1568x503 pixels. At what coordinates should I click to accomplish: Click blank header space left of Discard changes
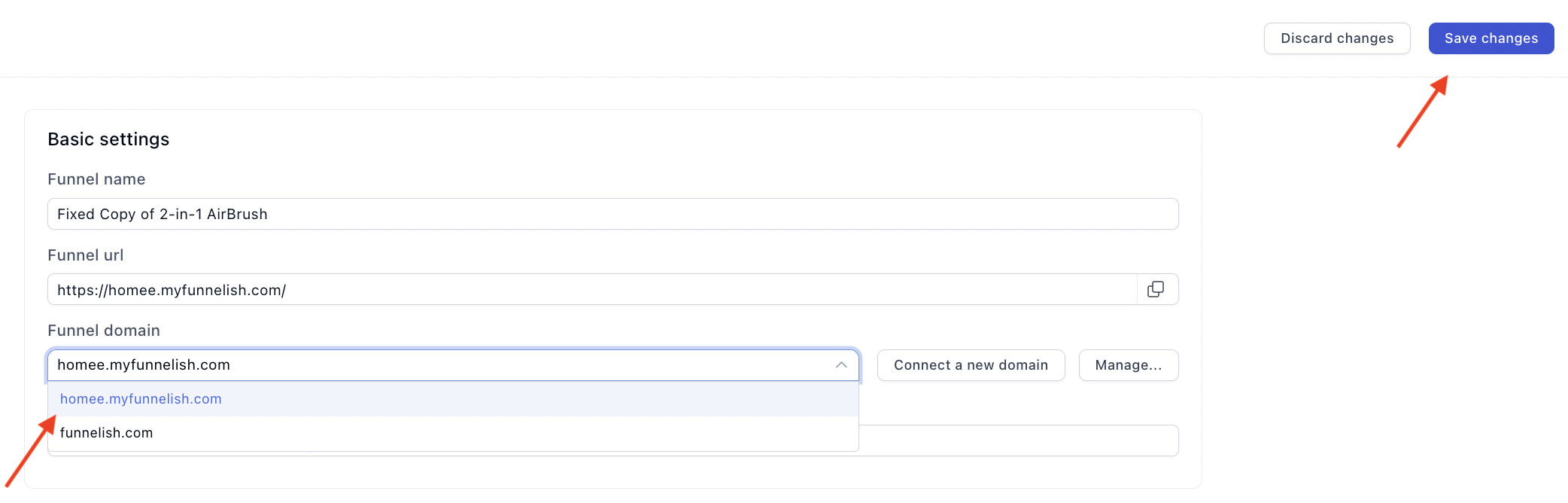tap(632, 38)
